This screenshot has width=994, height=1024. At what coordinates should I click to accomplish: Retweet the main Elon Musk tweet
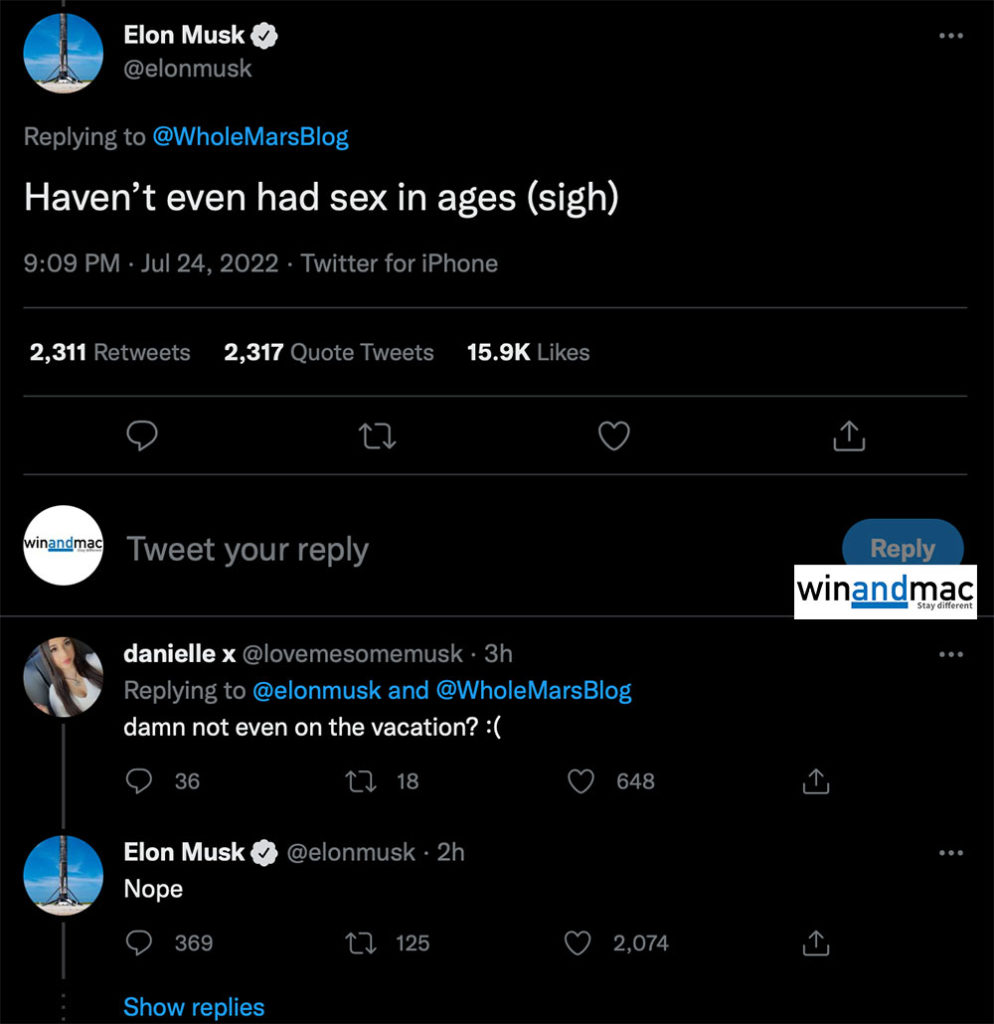[379, 436]
